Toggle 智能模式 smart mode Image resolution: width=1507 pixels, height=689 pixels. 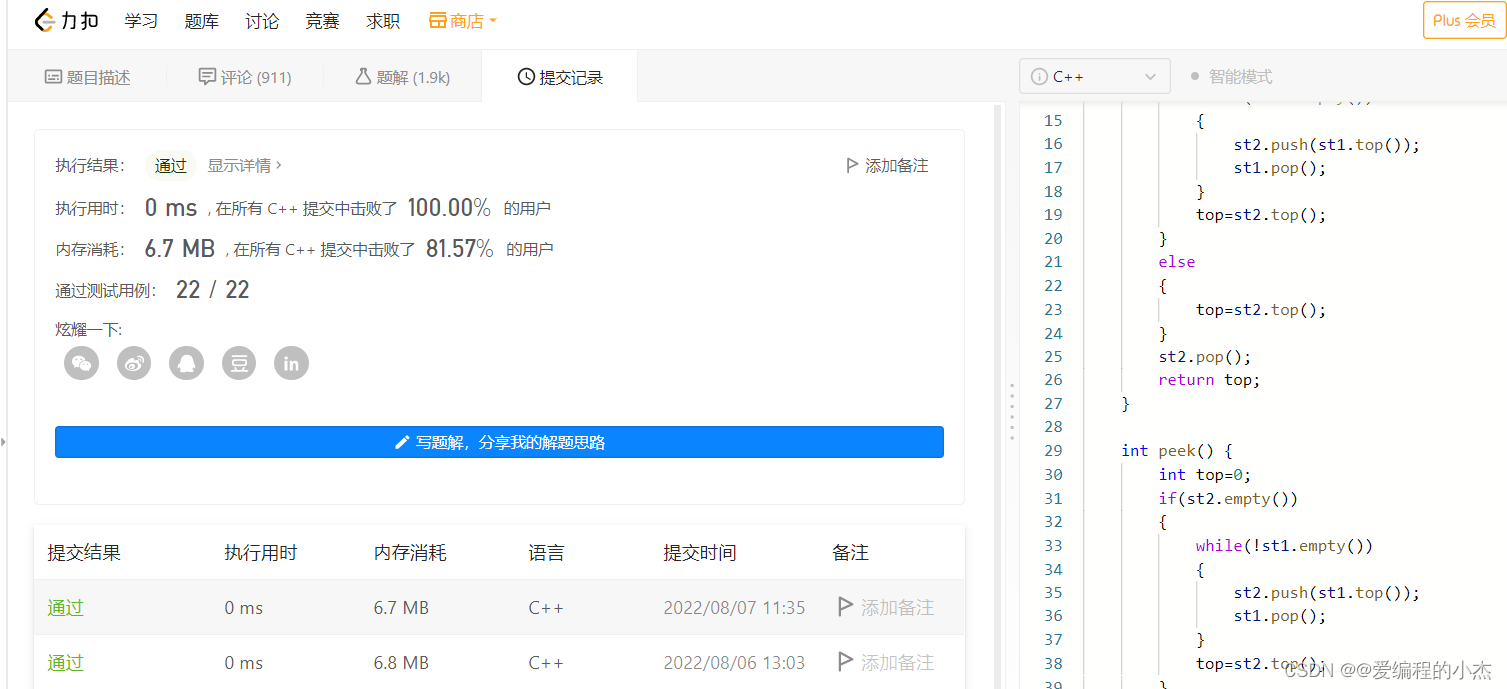pos(1230,77)
